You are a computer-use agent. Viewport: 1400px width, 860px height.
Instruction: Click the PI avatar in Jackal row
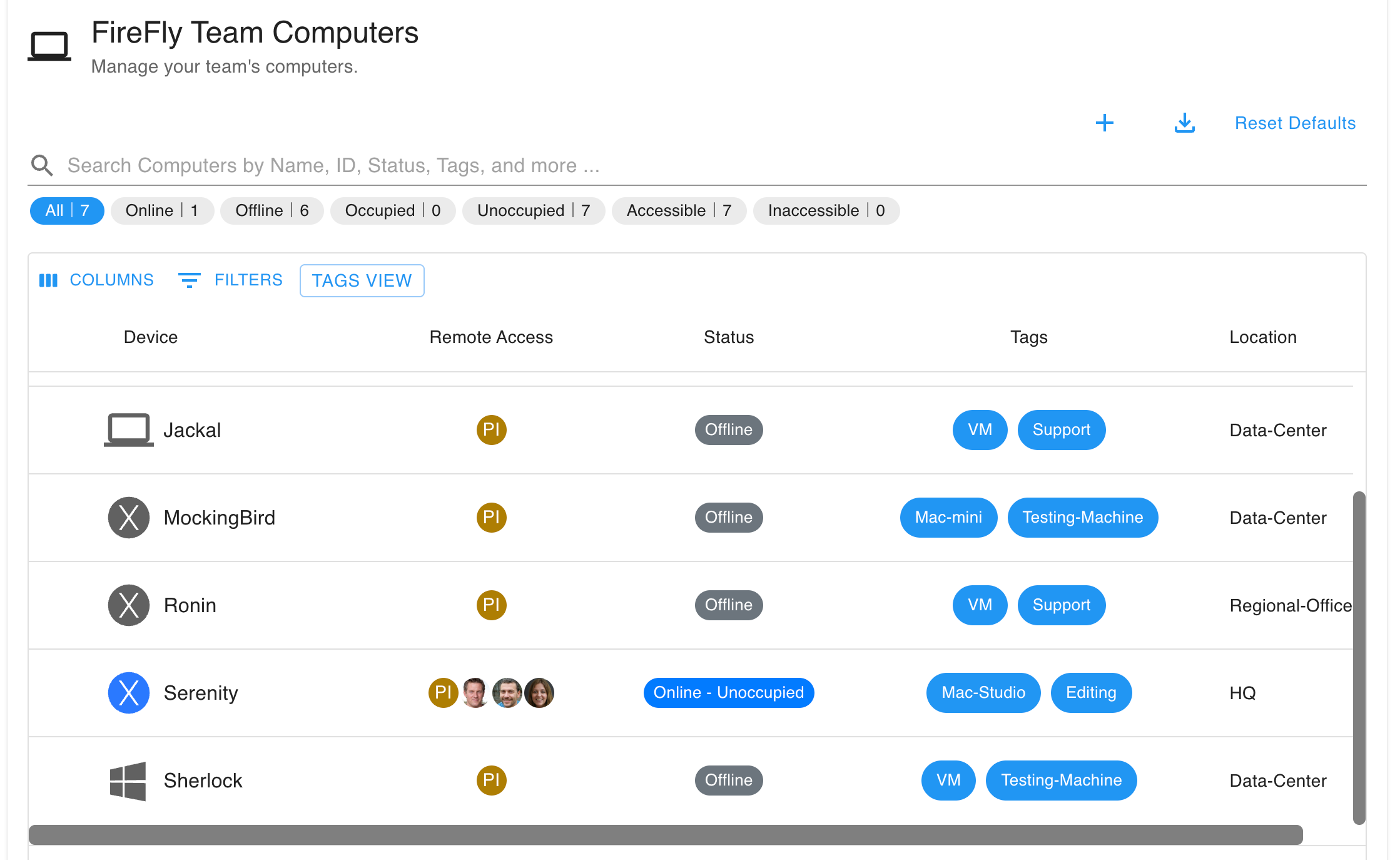pos(492,430)
